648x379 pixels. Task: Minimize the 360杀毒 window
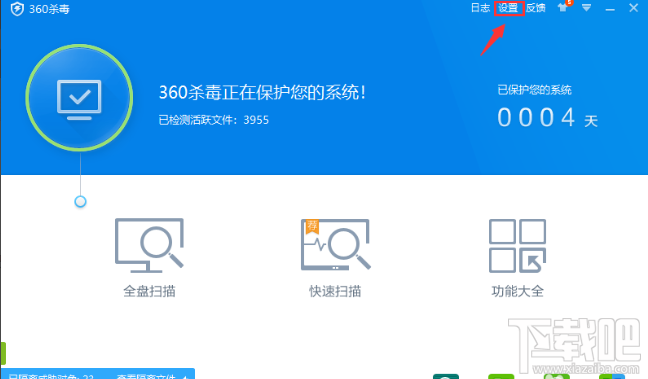click(610, 9)
